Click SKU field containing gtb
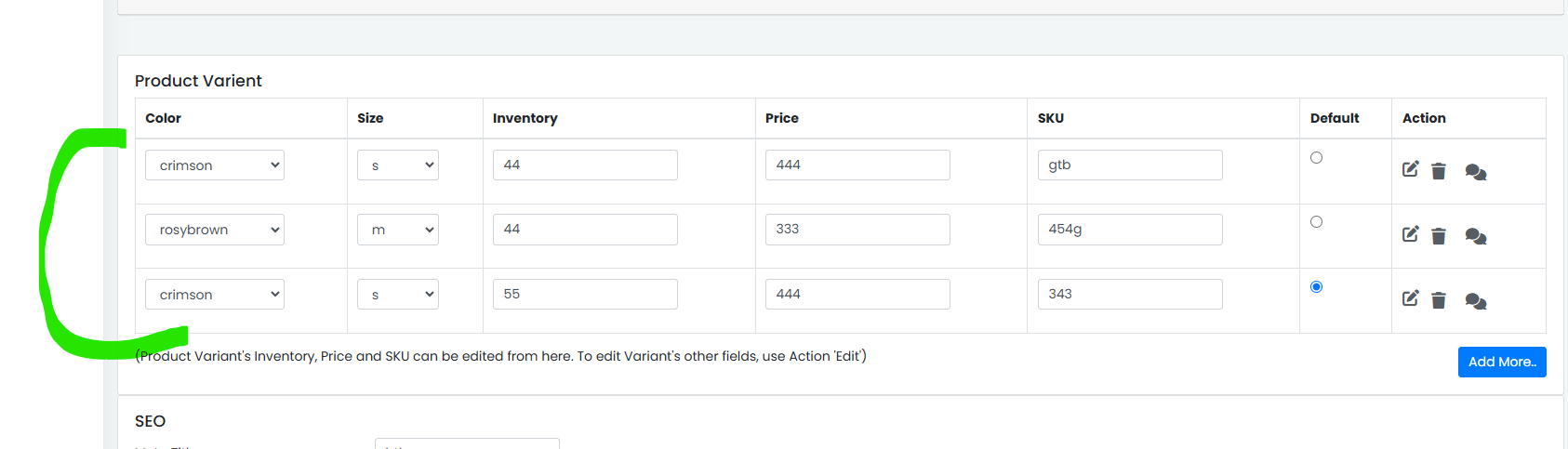The width and height of the screenshot is (1568, 449). [1130, 165]
